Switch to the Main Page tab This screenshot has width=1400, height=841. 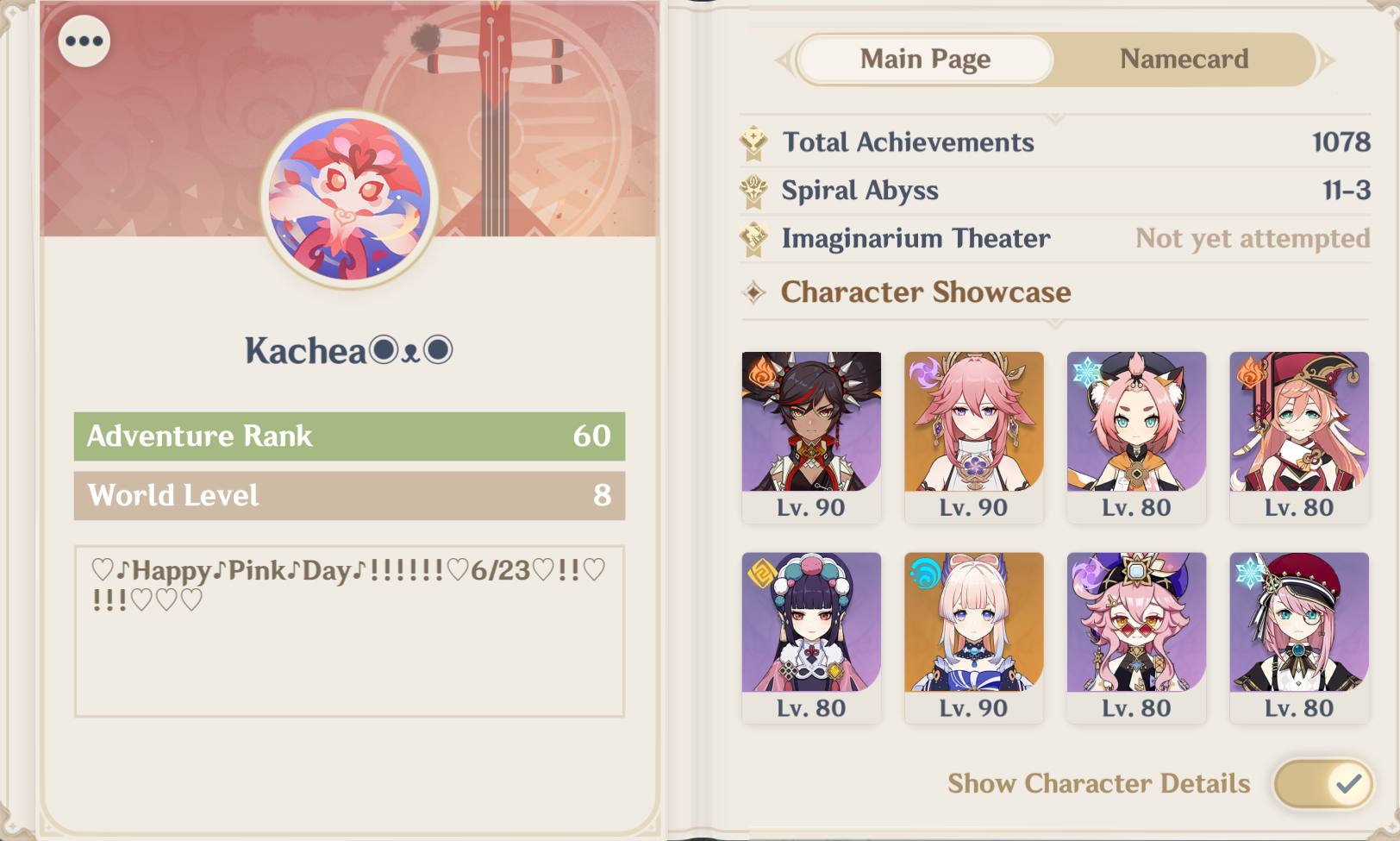[926, 59]
